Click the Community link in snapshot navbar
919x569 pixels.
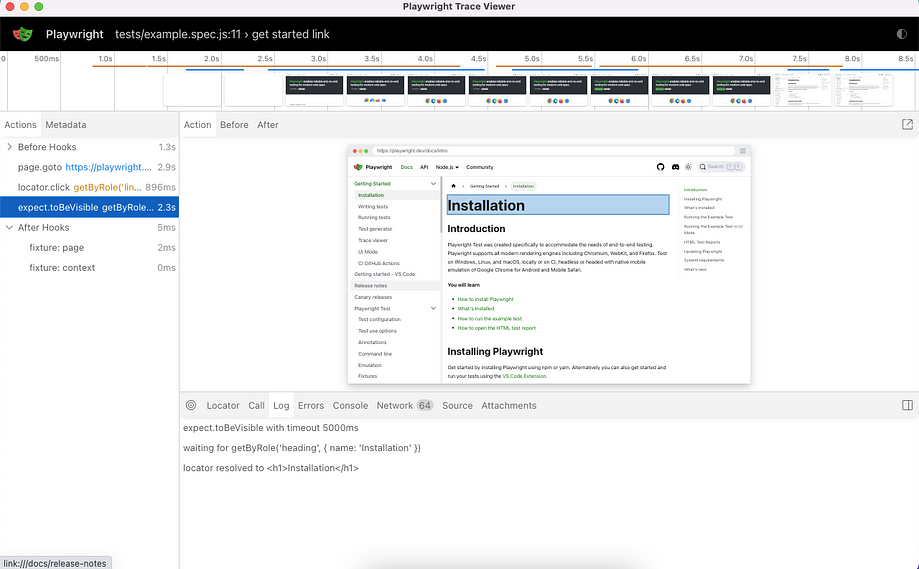click(x=479, y=167)
